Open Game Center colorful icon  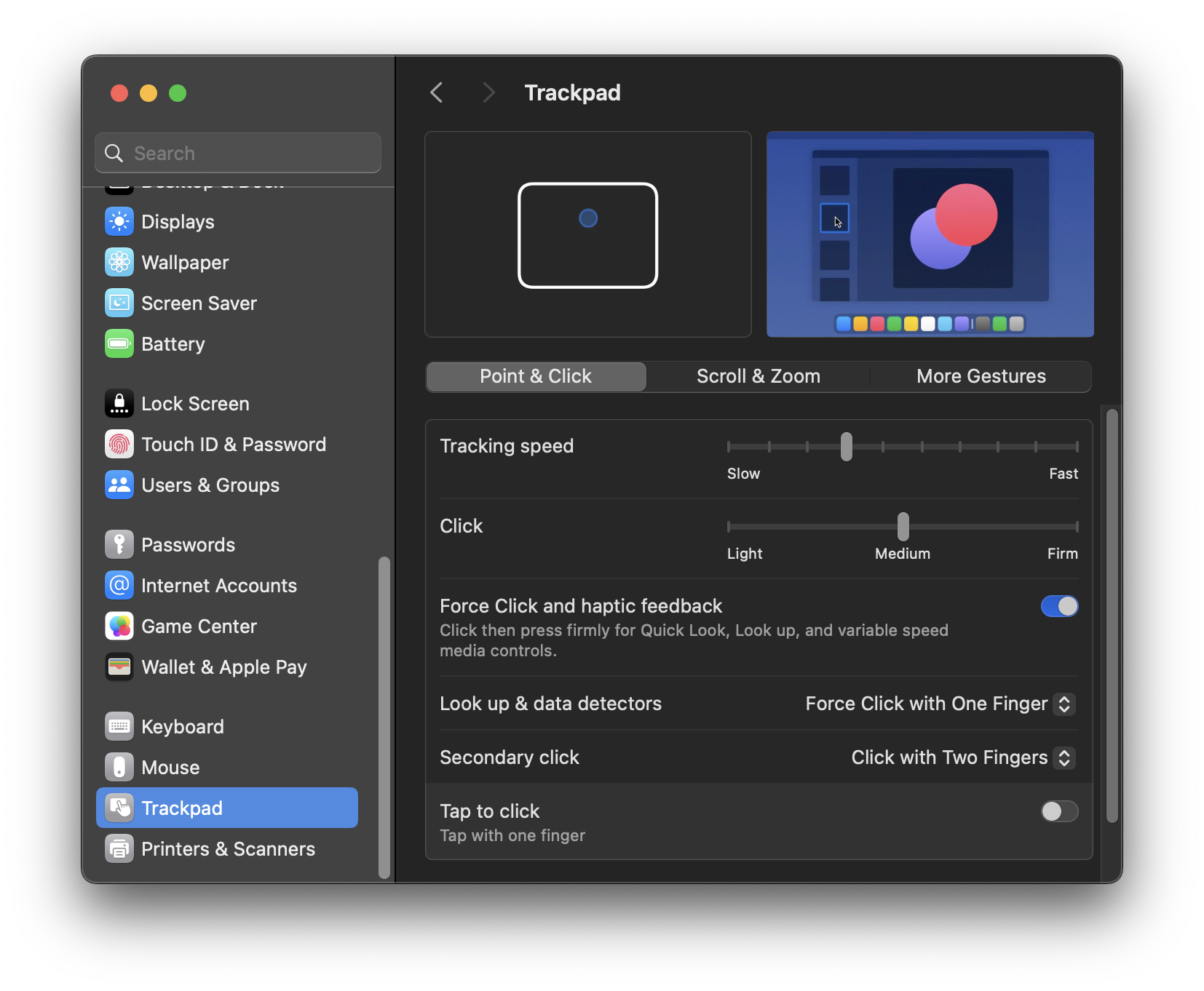coord(119,626)
